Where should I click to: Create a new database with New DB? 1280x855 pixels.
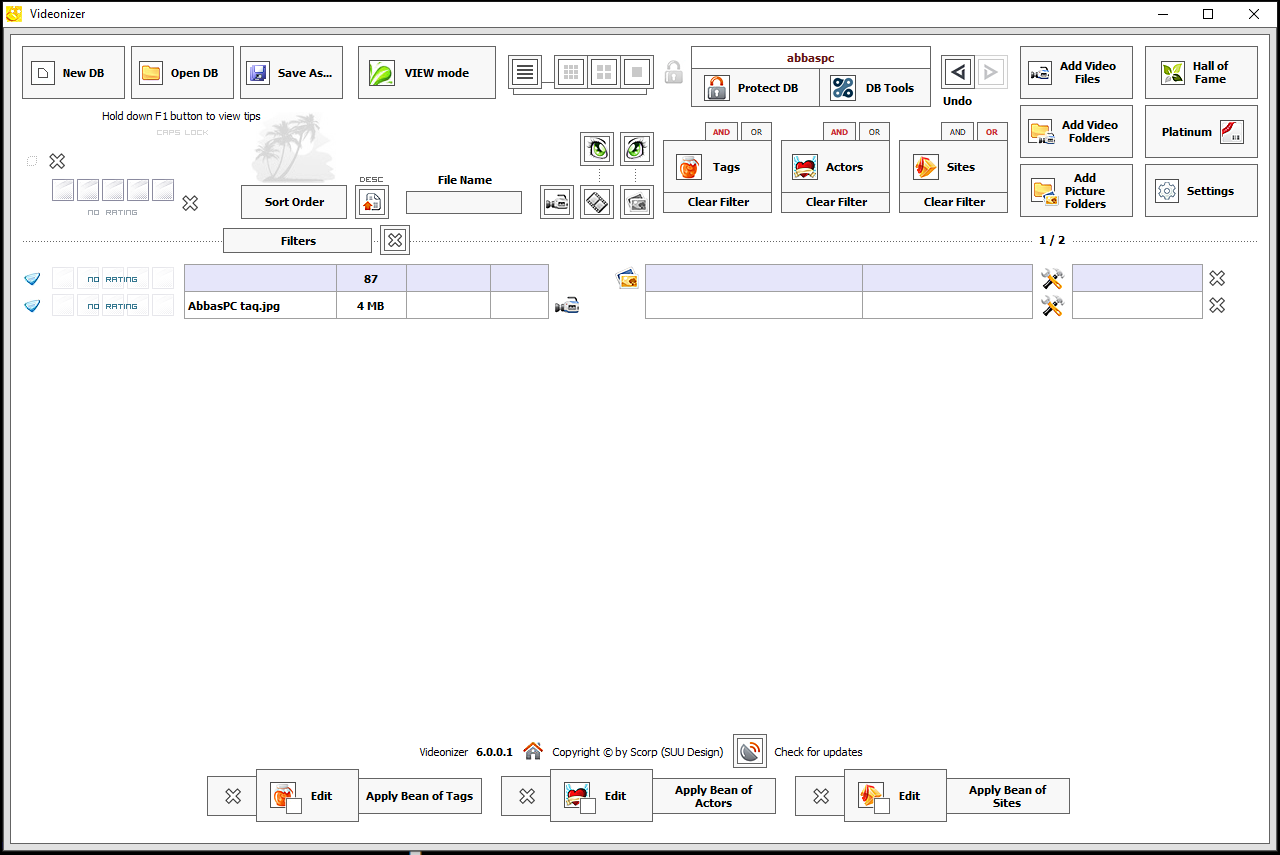click(73, 73)
